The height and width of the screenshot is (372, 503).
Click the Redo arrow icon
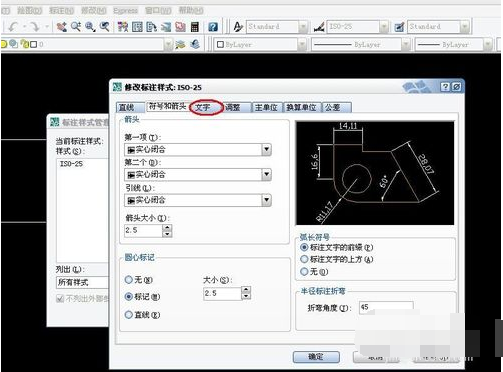pyautogui.click(x=34, y=27)
